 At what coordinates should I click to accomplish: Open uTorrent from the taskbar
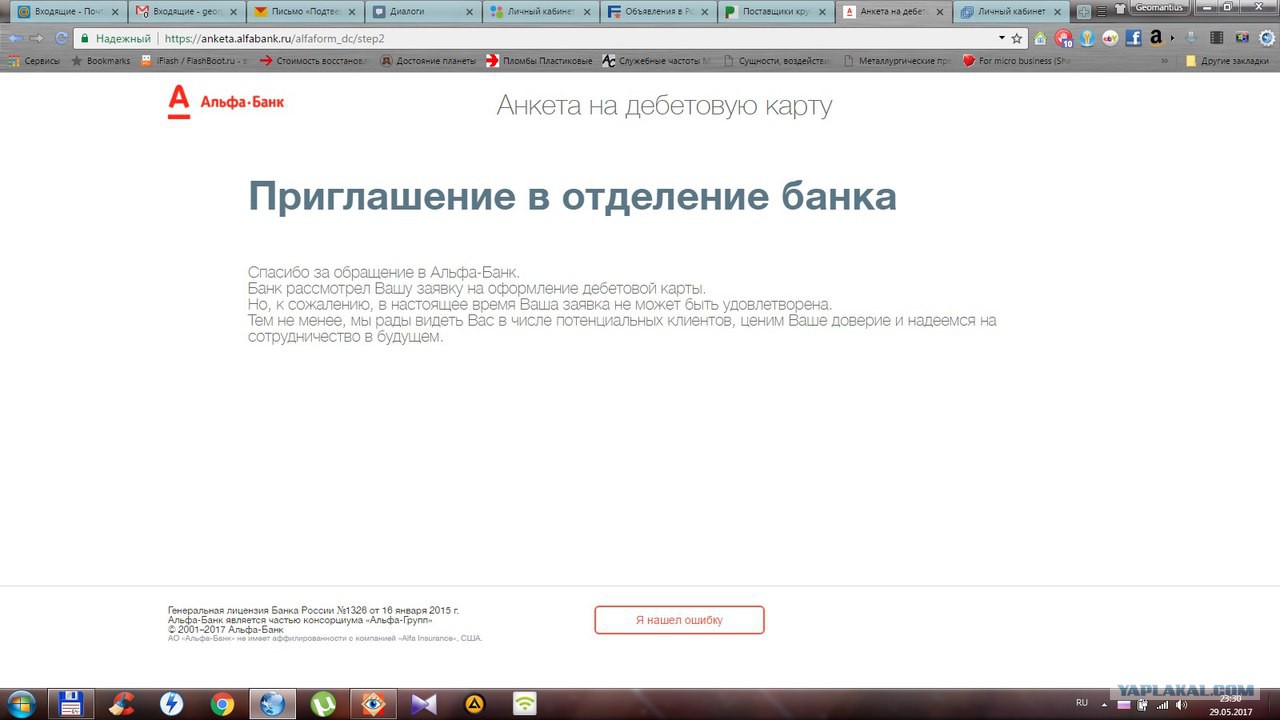pos(323,704)
